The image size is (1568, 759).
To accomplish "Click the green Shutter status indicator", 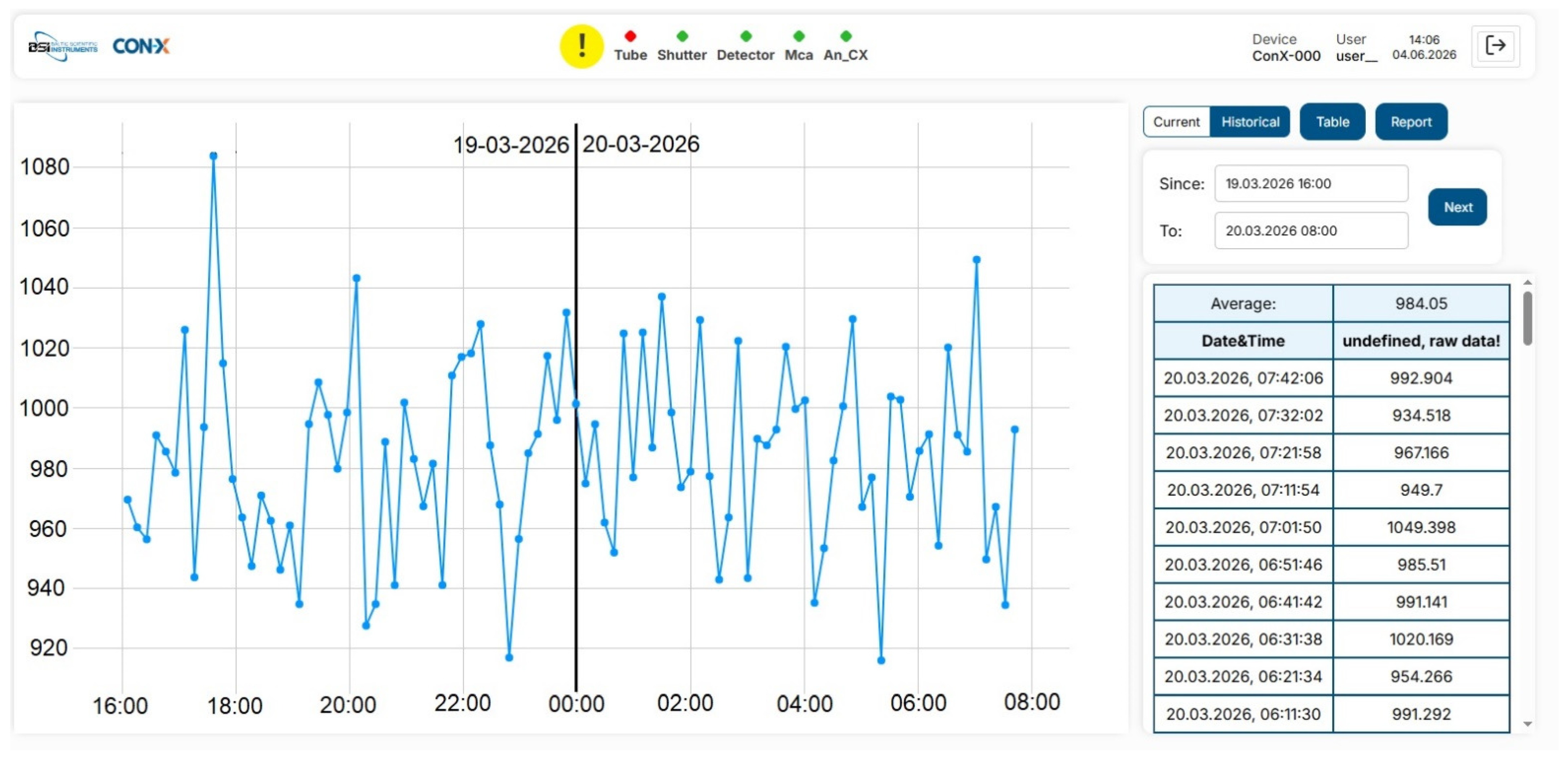I will tap(682, 36).
